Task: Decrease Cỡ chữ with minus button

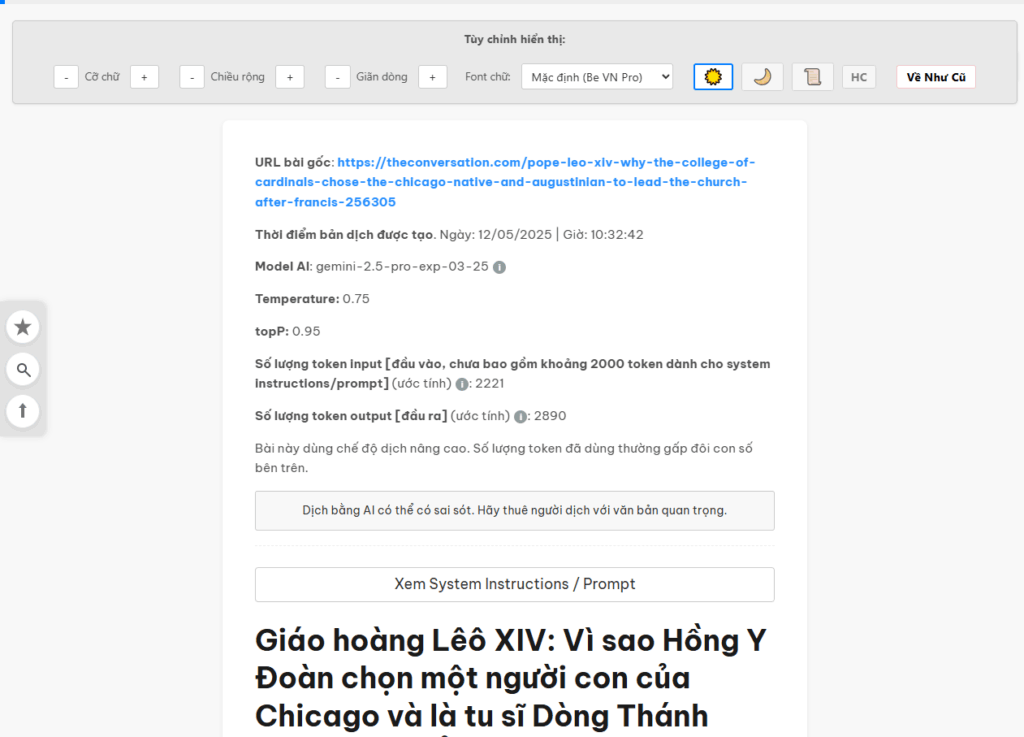Action: 66,77
